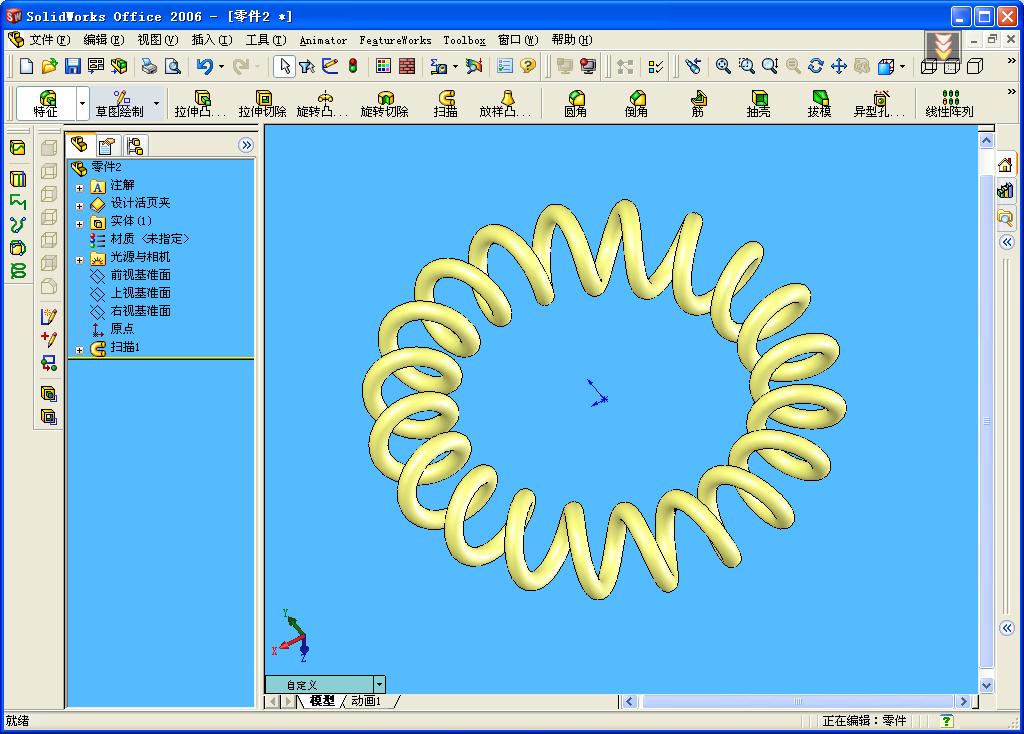Open the help question mark tool

point(528,66)
